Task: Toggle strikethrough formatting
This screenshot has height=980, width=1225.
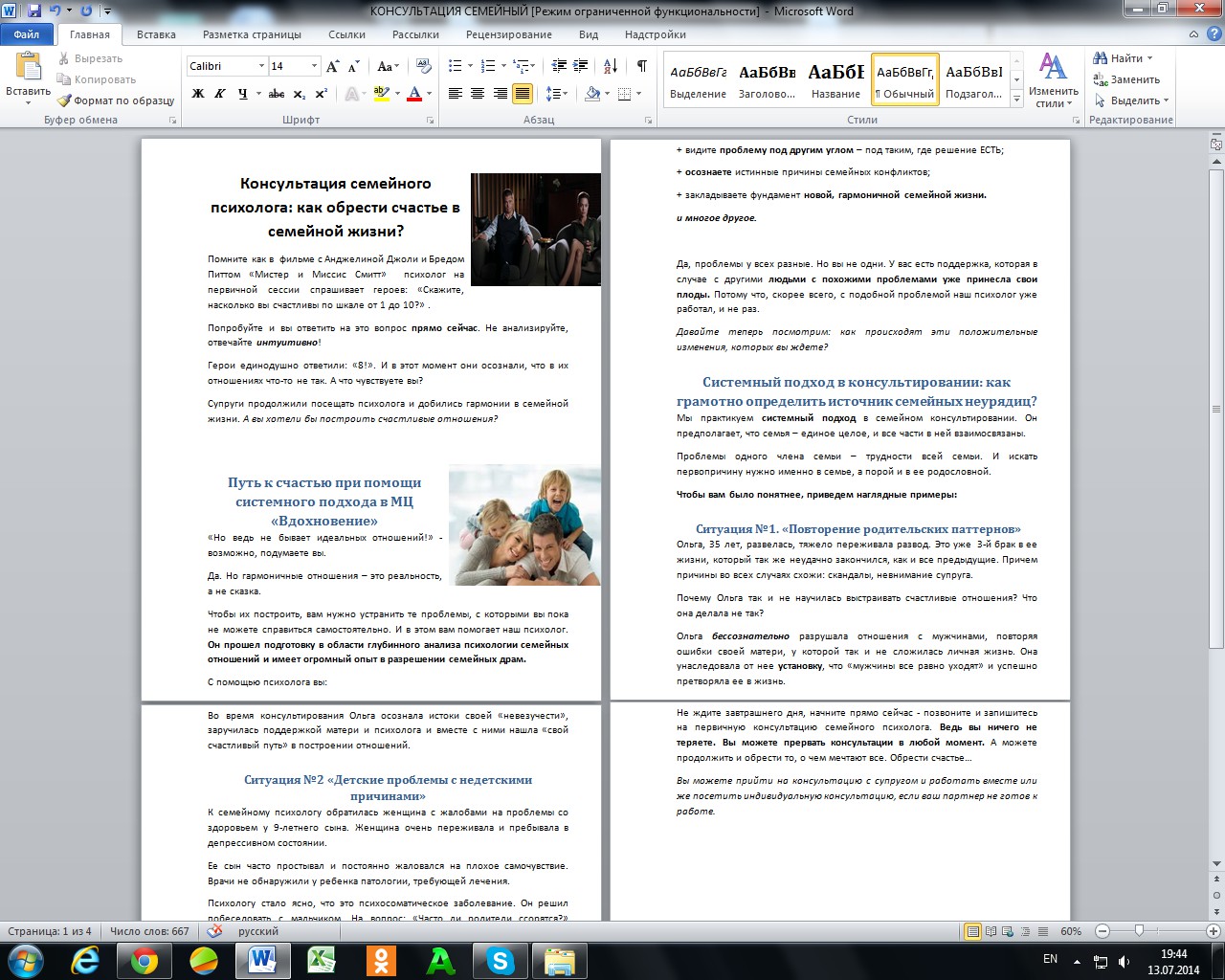Action: click(277, 94)
